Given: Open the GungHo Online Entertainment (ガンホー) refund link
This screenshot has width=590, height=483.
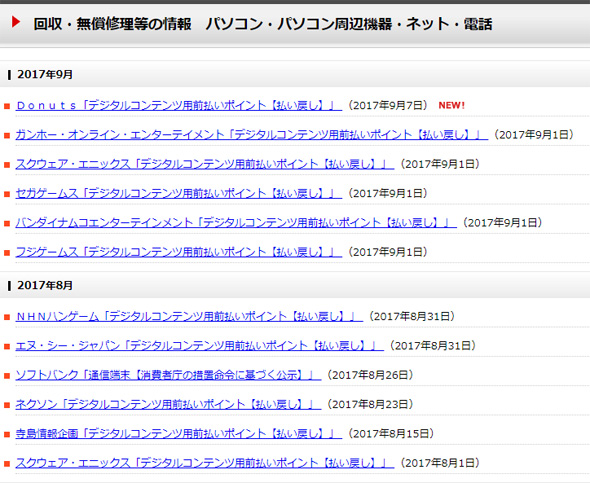Looking at the screenshot, I should 252,135.
